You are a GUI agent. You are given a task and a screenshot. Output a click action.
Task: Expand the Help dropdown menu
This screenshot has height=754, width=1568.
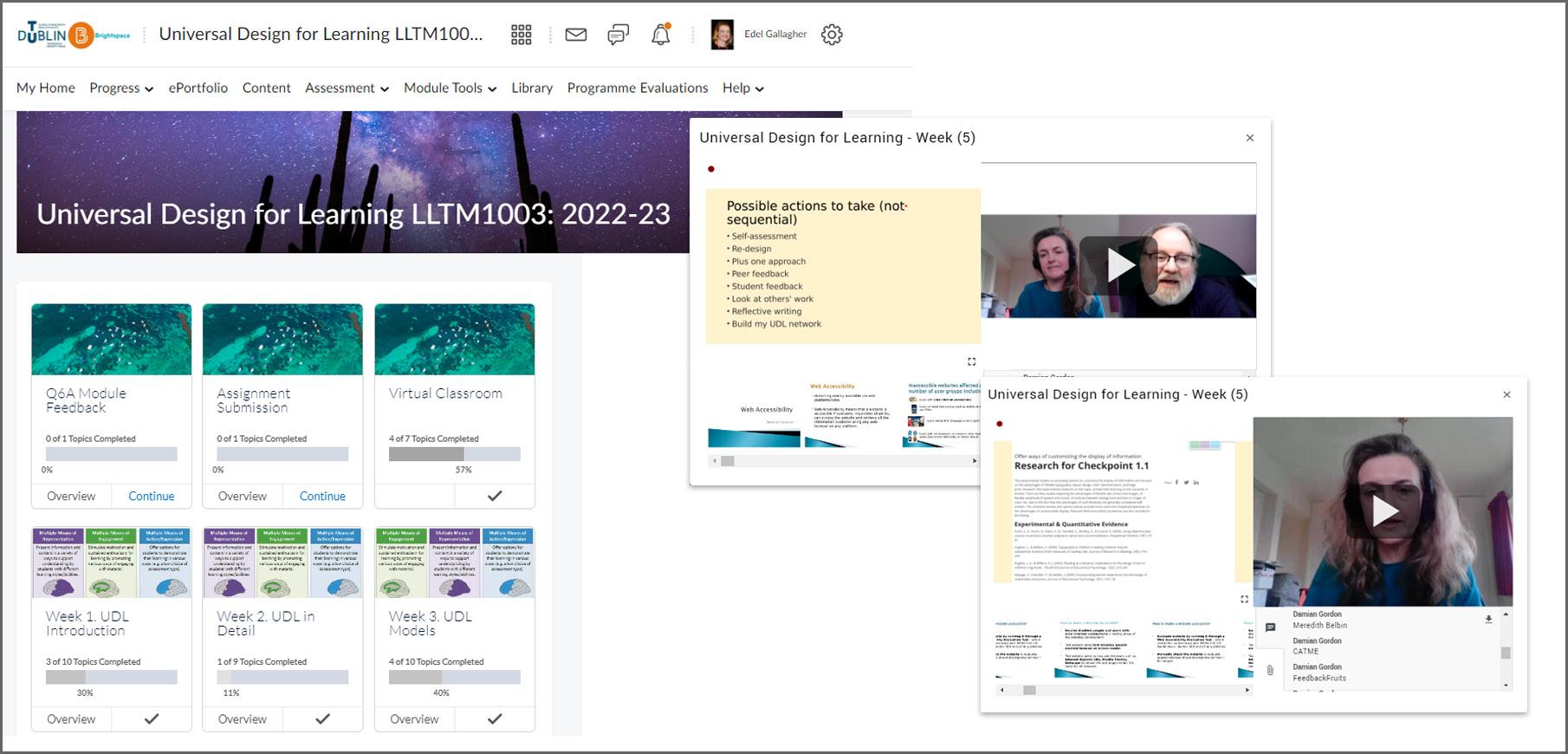point(742,88)
